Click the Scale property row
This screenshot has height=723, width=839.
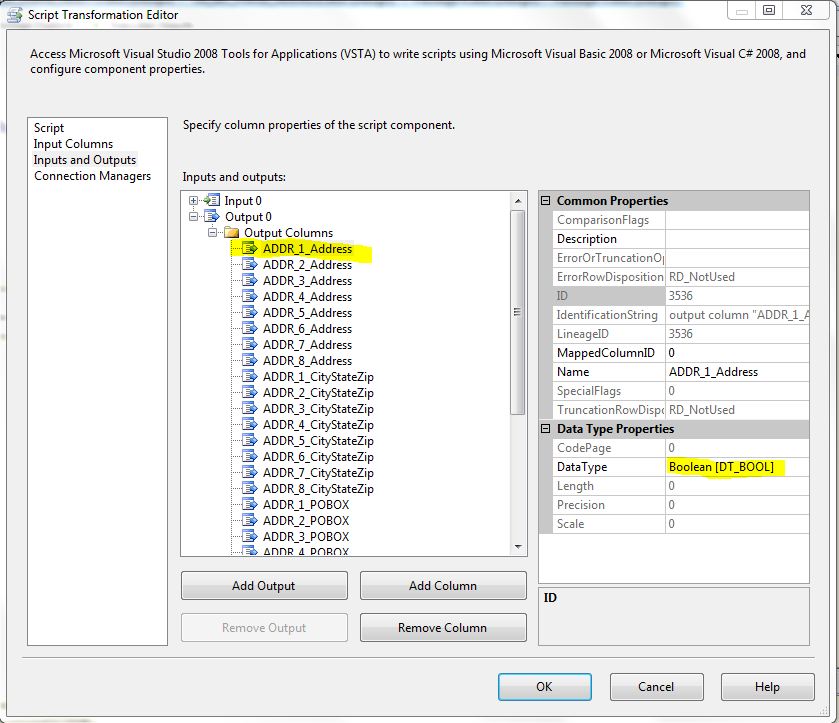tap(681, 524)
